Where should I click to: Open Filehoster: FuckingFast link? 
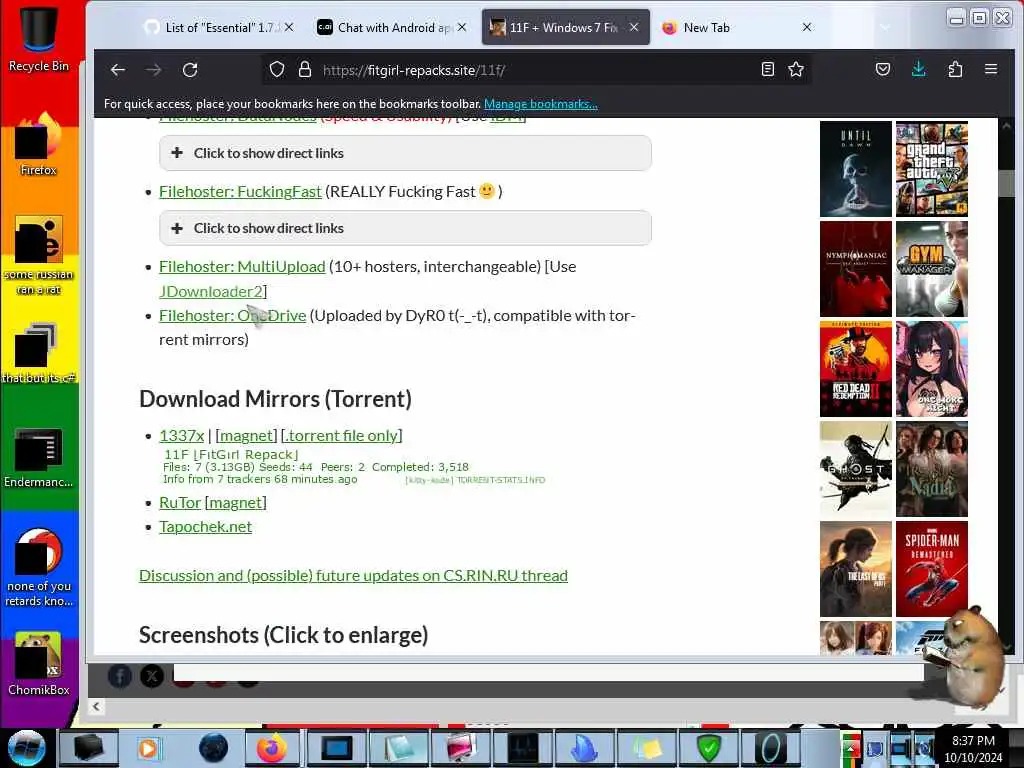(240, 191)
